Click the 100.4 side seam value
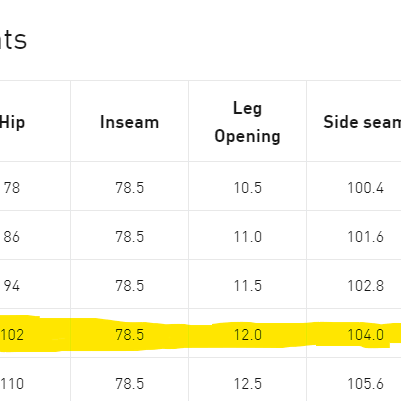Screen dimensions: 401x401 [x=365, y=188]
